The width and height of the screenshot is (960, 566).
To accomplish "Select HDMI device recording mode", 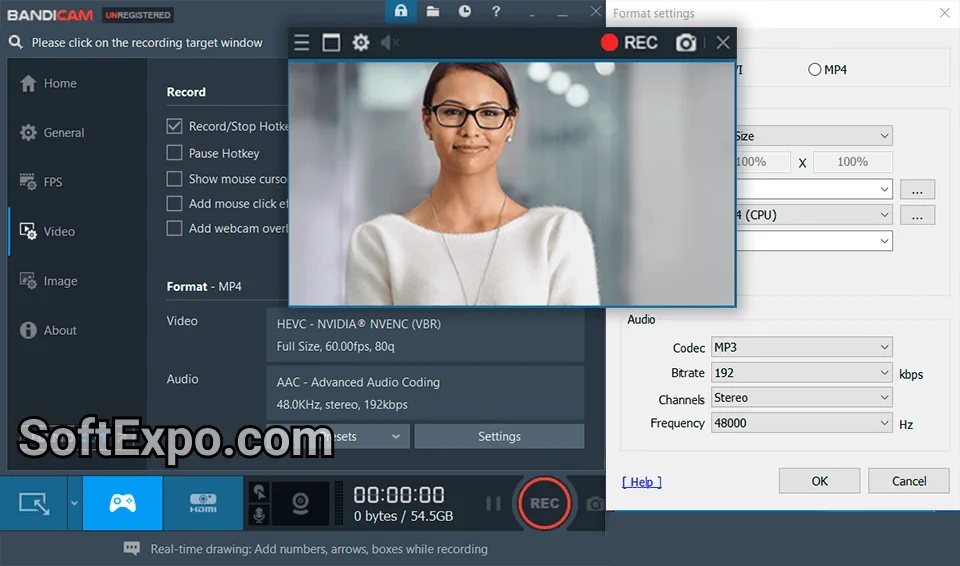I will click(x=203, y=503).
